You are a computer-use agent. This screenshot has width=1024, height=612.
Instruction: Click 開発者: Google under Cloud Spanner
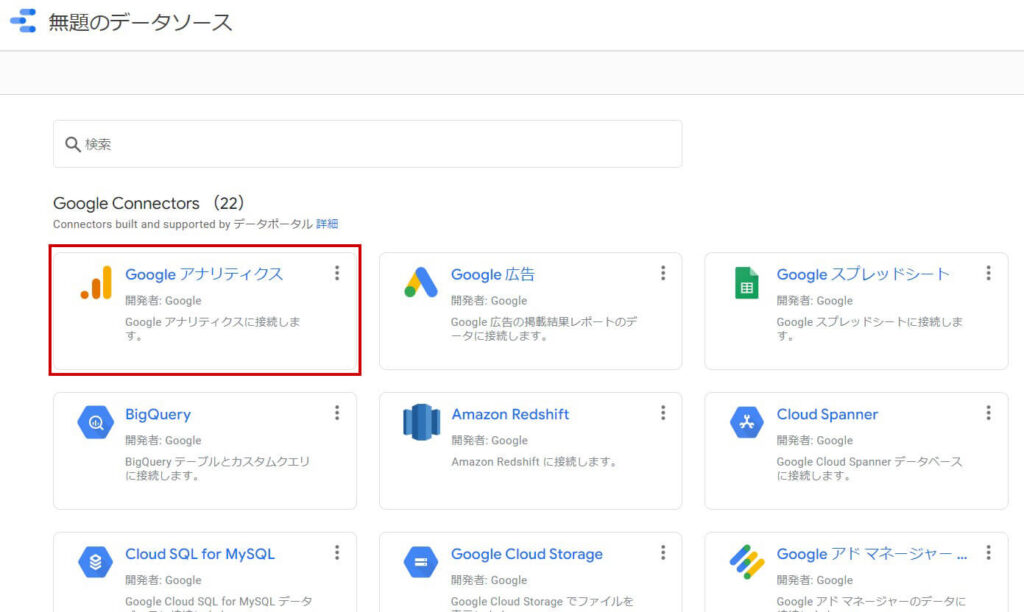[814, 440]
